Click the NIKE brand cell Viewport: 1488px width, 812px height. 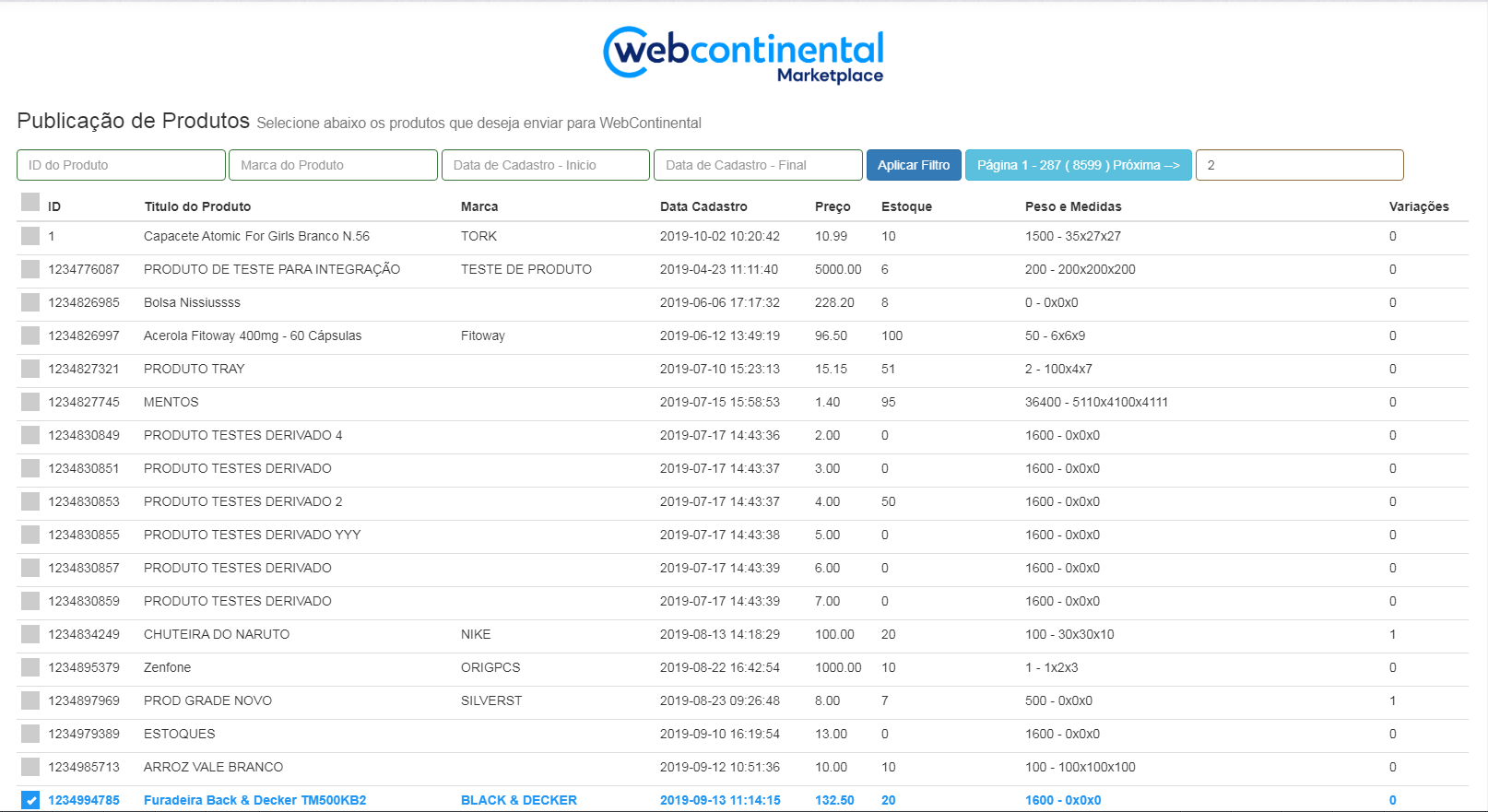[x=476, y=634]
